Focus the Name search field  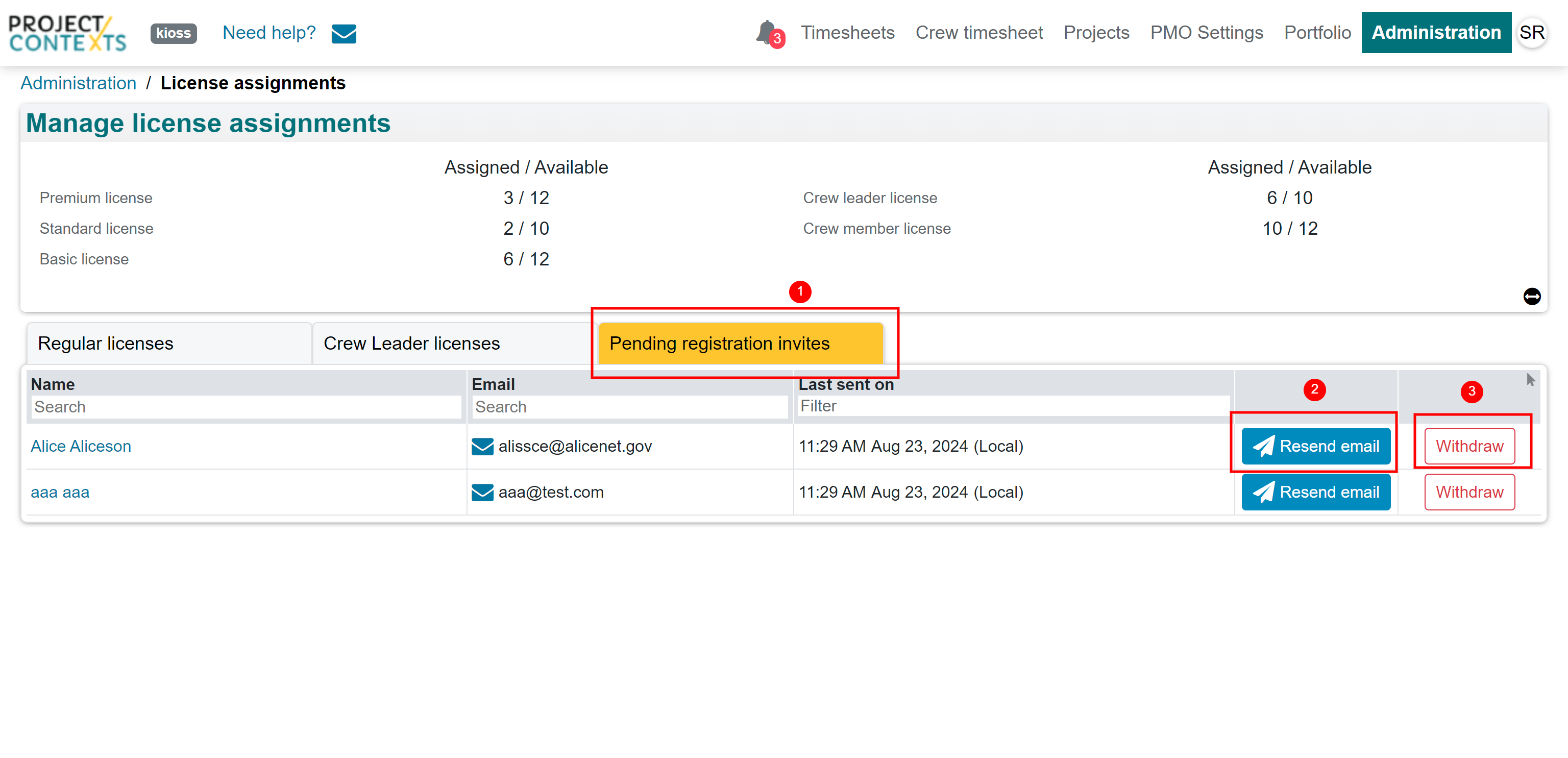tap(246, 407)
